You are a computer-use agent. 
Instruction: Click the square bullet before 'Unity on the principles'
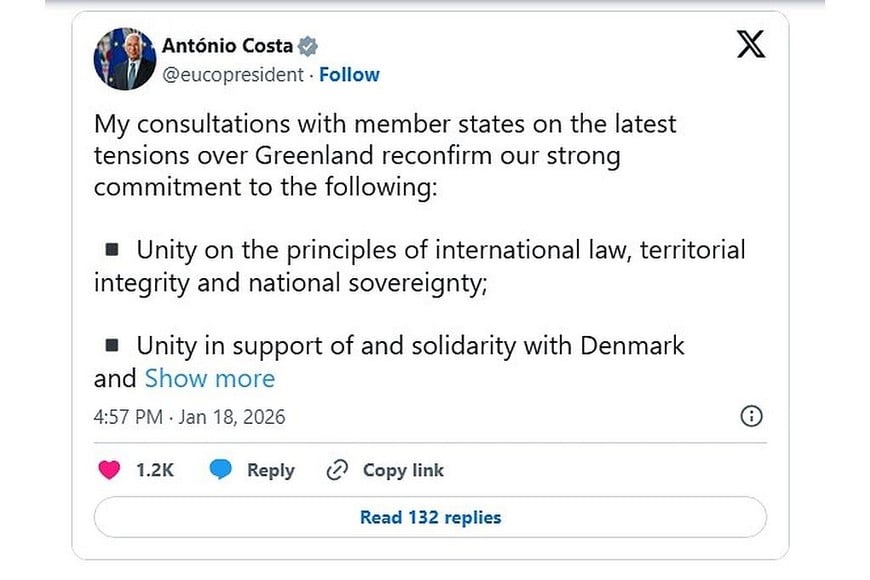coord(113,248)
